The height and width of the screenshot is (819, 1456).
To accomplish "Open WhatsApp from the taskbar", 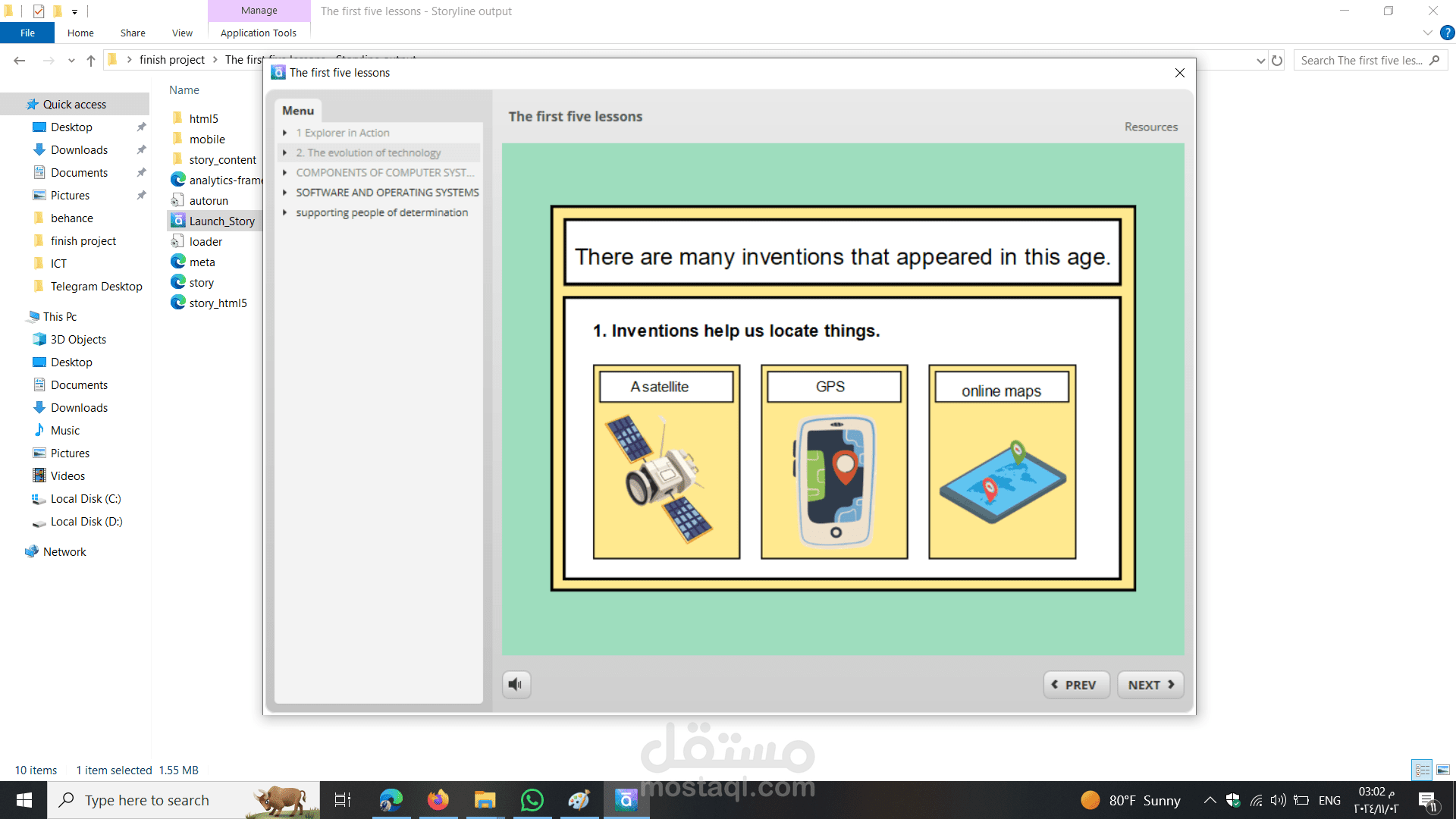I will point(532,800).
